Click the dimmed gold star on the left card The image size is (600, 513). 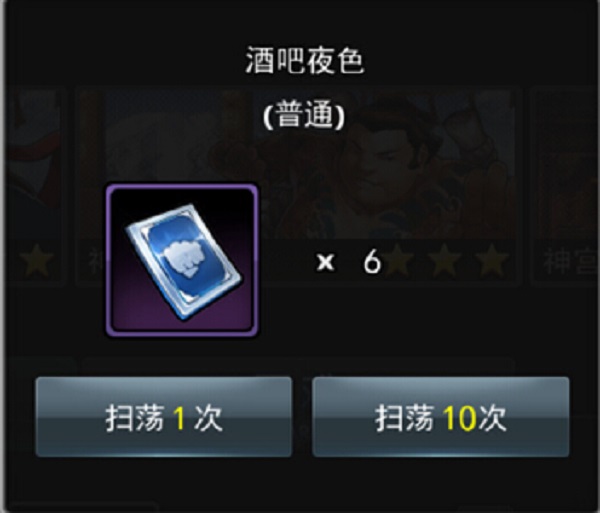[x=36, y=261]
